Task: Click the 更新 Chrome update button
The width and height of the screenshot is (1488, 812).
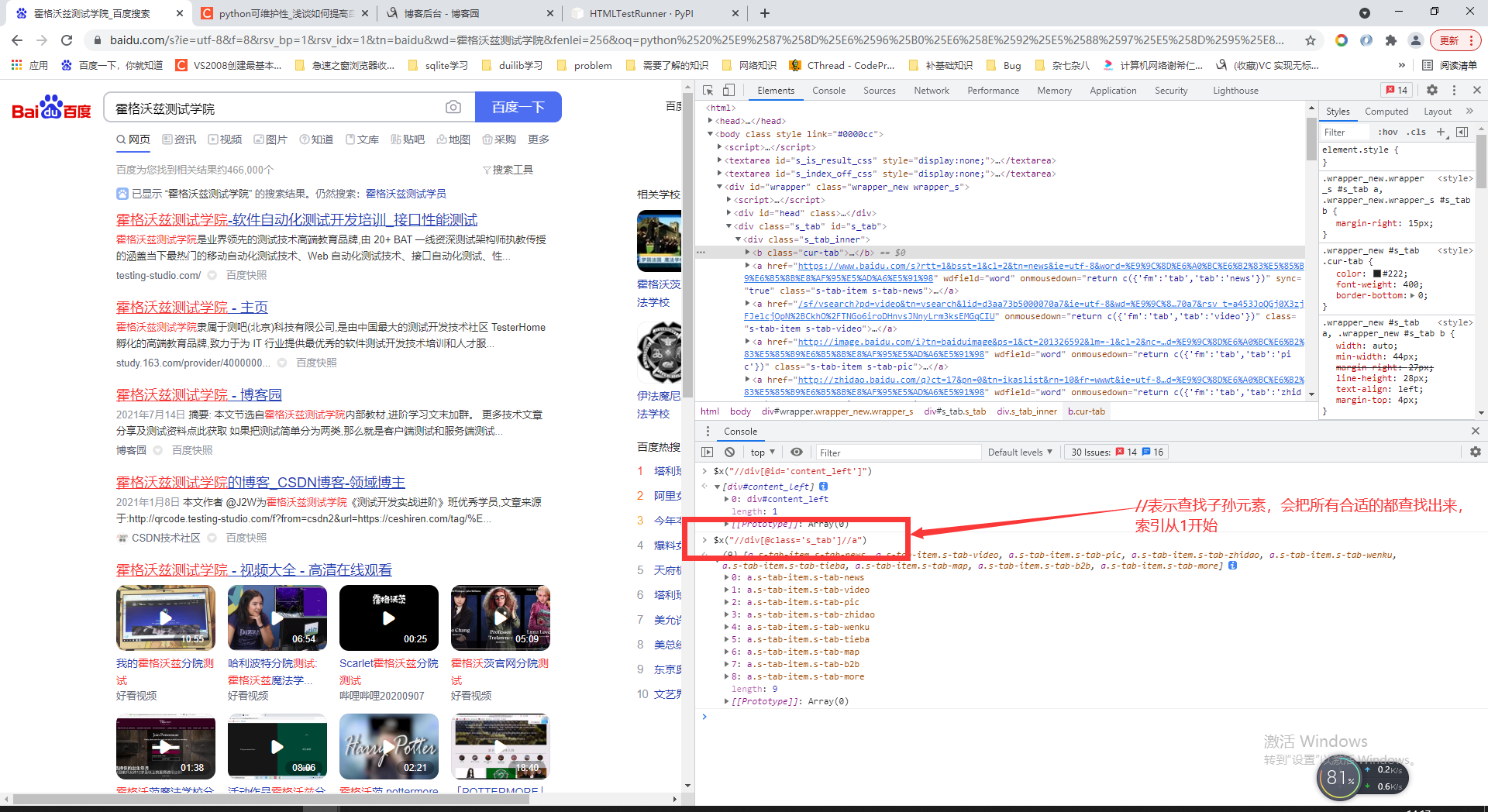Action: coord(1455,40)
